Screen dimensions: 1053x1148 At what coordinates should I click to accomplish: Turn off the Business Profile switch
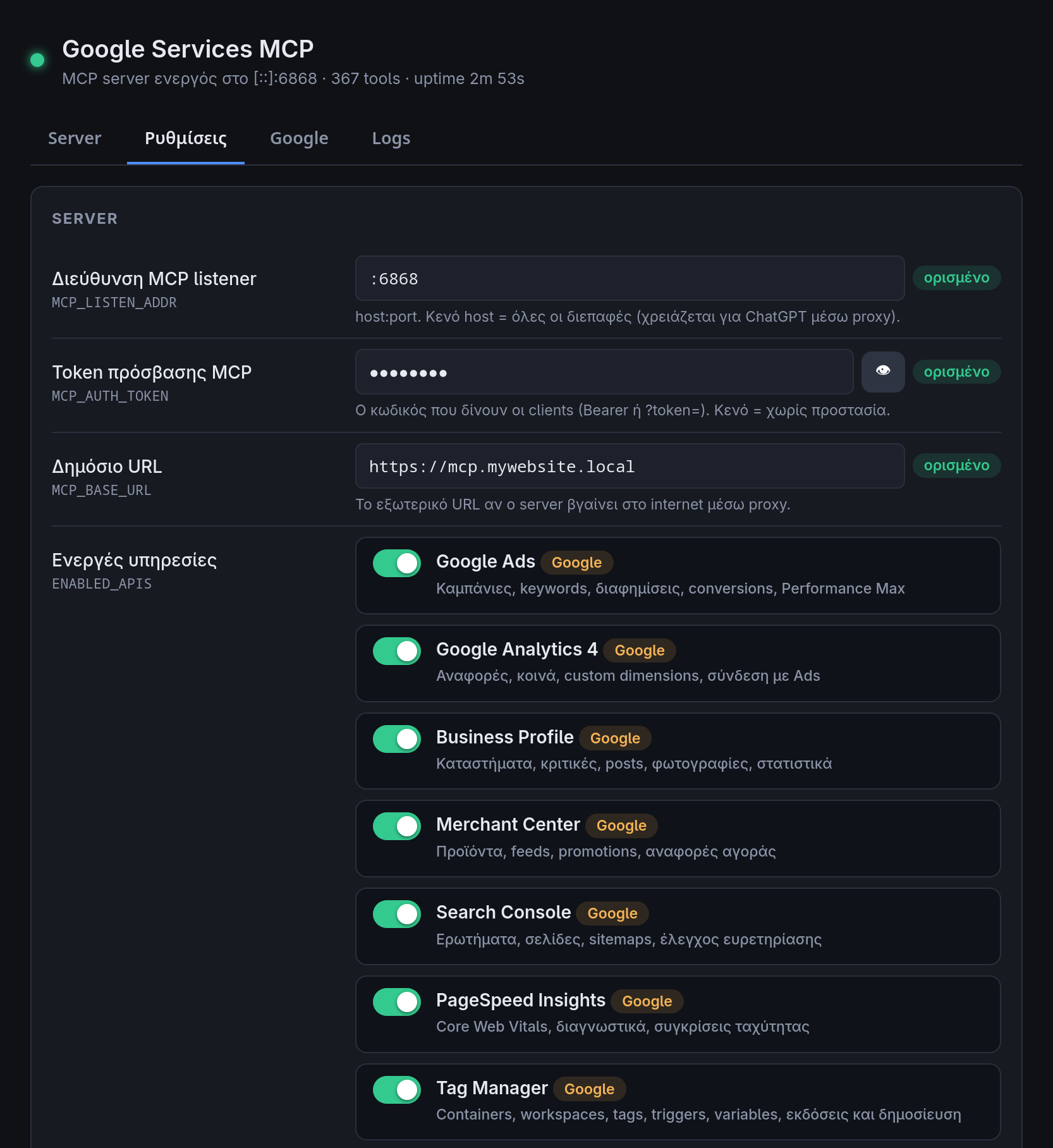click(x=397, y=739)
